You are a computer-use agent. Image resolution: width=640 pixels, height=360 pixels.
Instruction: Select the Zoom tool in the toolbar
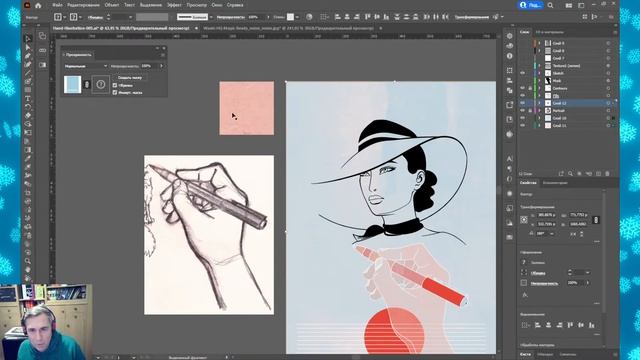click(28, 261)
